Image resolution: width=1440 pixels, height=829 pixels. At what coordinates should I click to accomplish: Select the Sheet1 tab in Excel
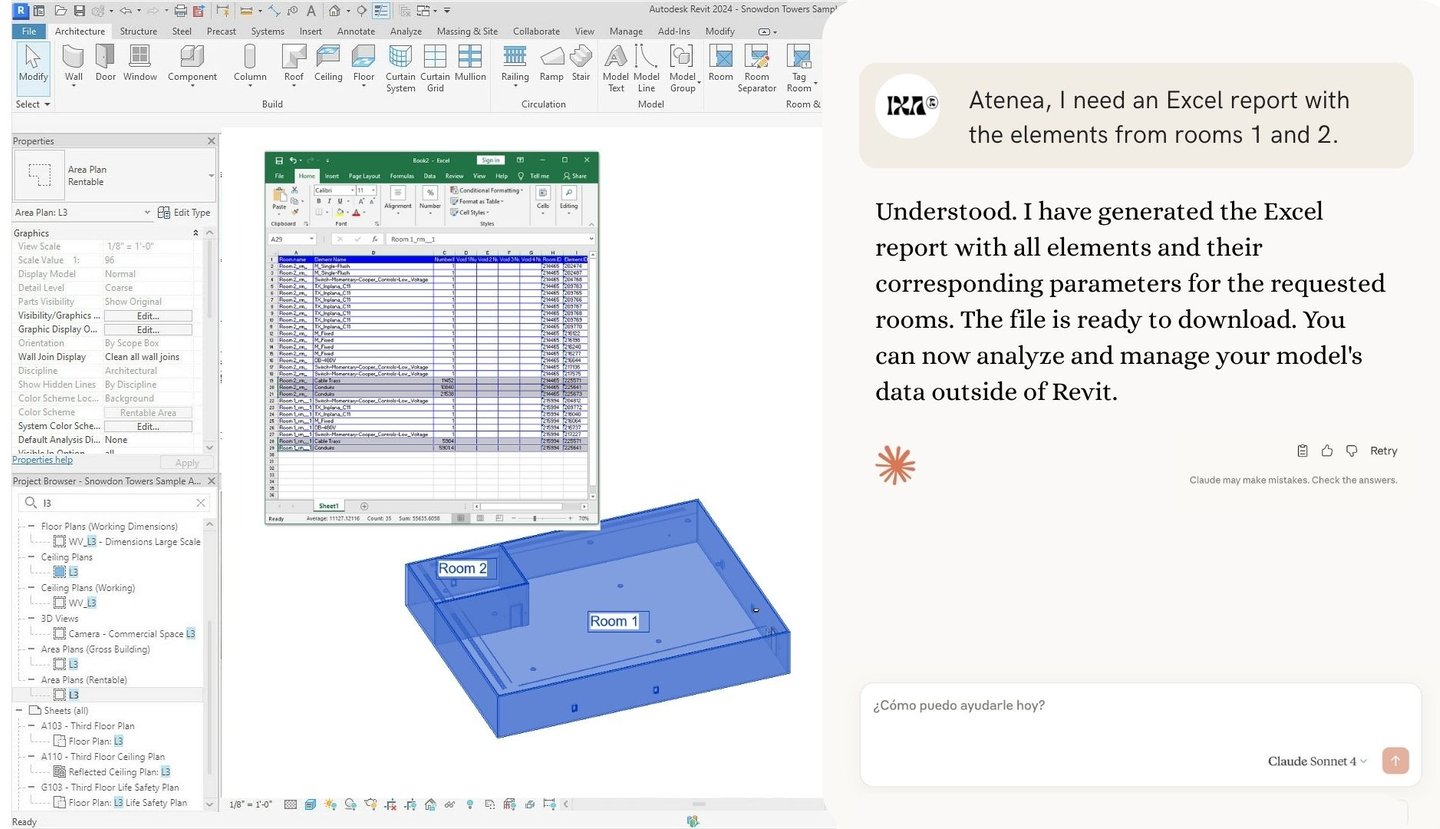pyautogui.click(x=329, y=506)
